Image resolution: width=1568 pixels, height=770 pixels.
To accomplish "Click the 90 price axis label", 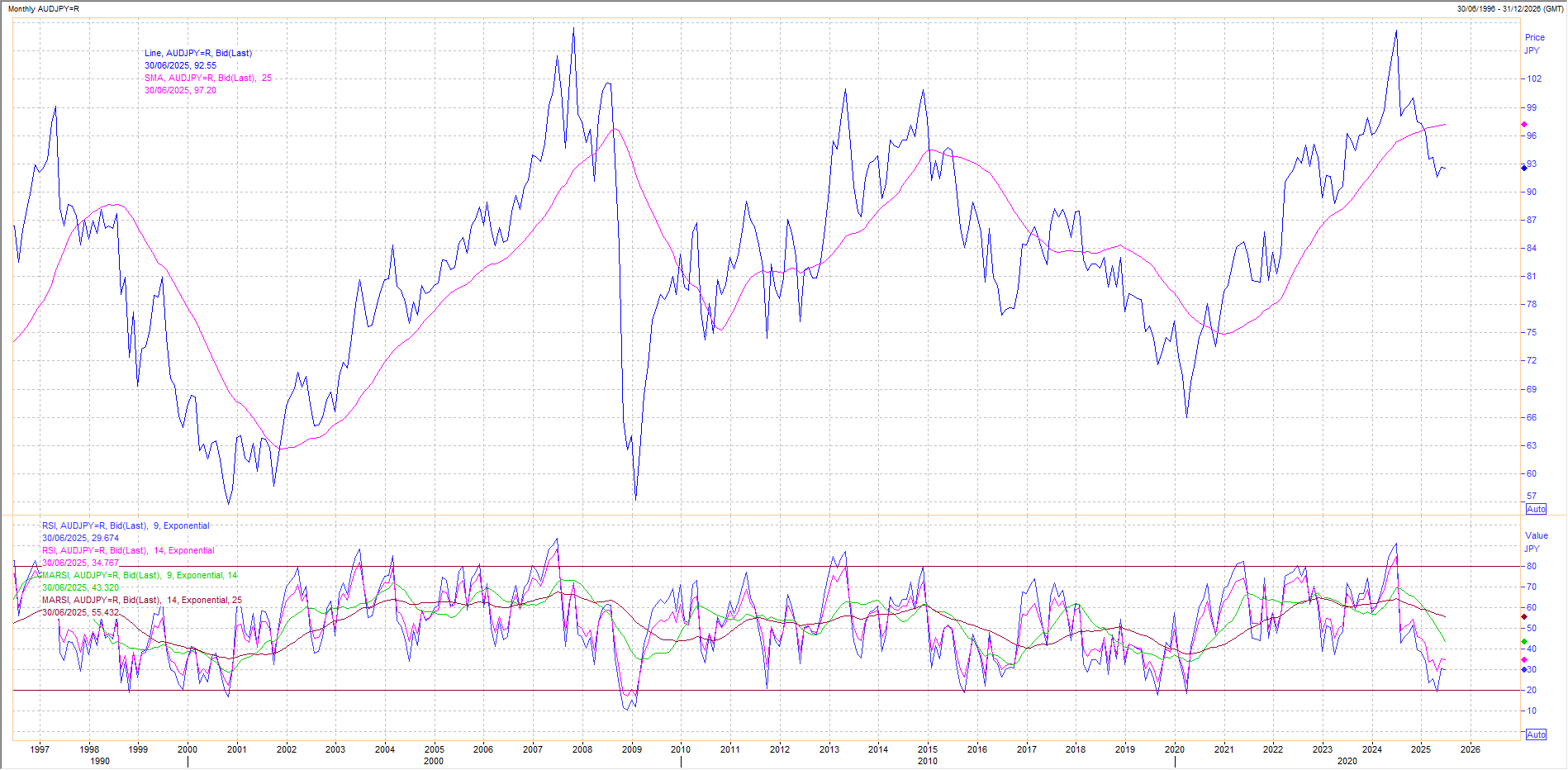I will 1532,192.
